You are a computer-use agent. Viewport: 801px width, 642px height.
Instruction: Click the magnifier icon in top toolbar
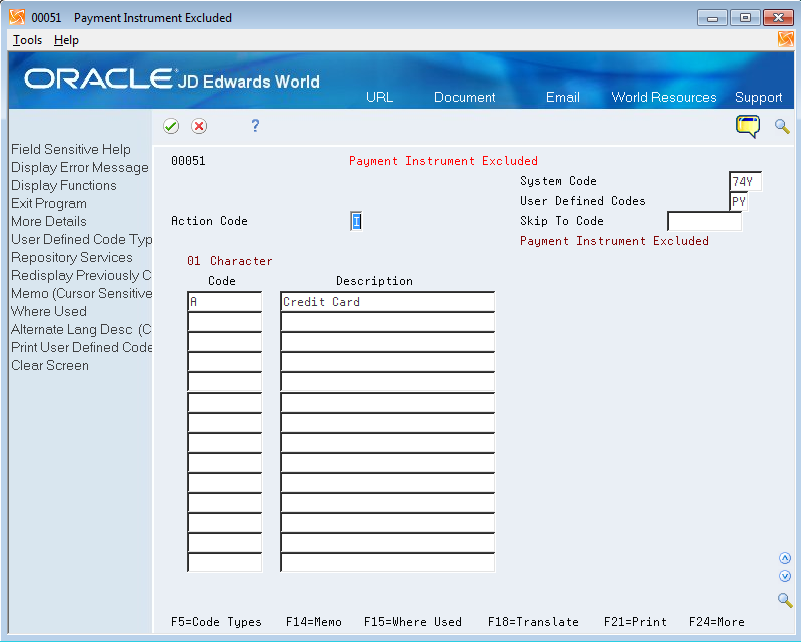click(x=782, y=126)
